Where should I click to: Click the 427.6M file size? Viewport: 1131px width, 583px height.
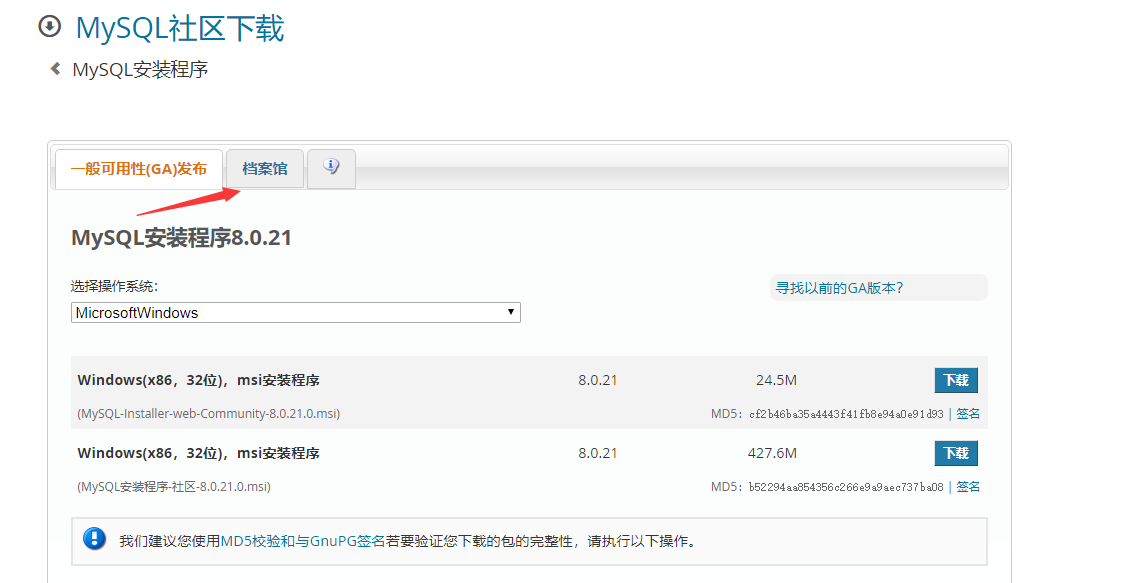click(x=772, y=453)
